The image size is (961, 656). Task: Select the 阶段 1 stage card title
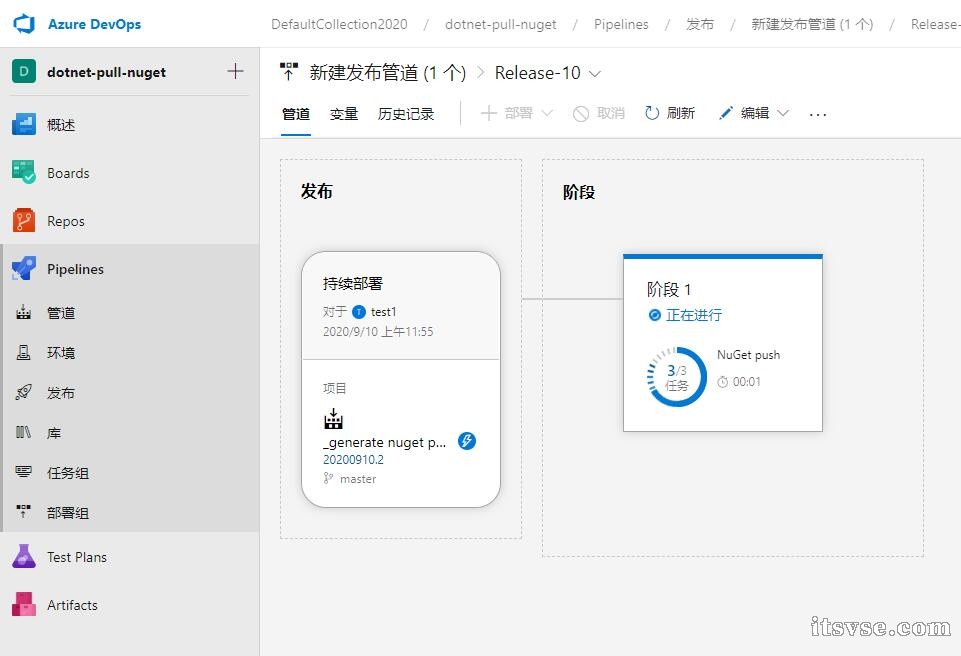pyautogui.click(x=669, y=289)
